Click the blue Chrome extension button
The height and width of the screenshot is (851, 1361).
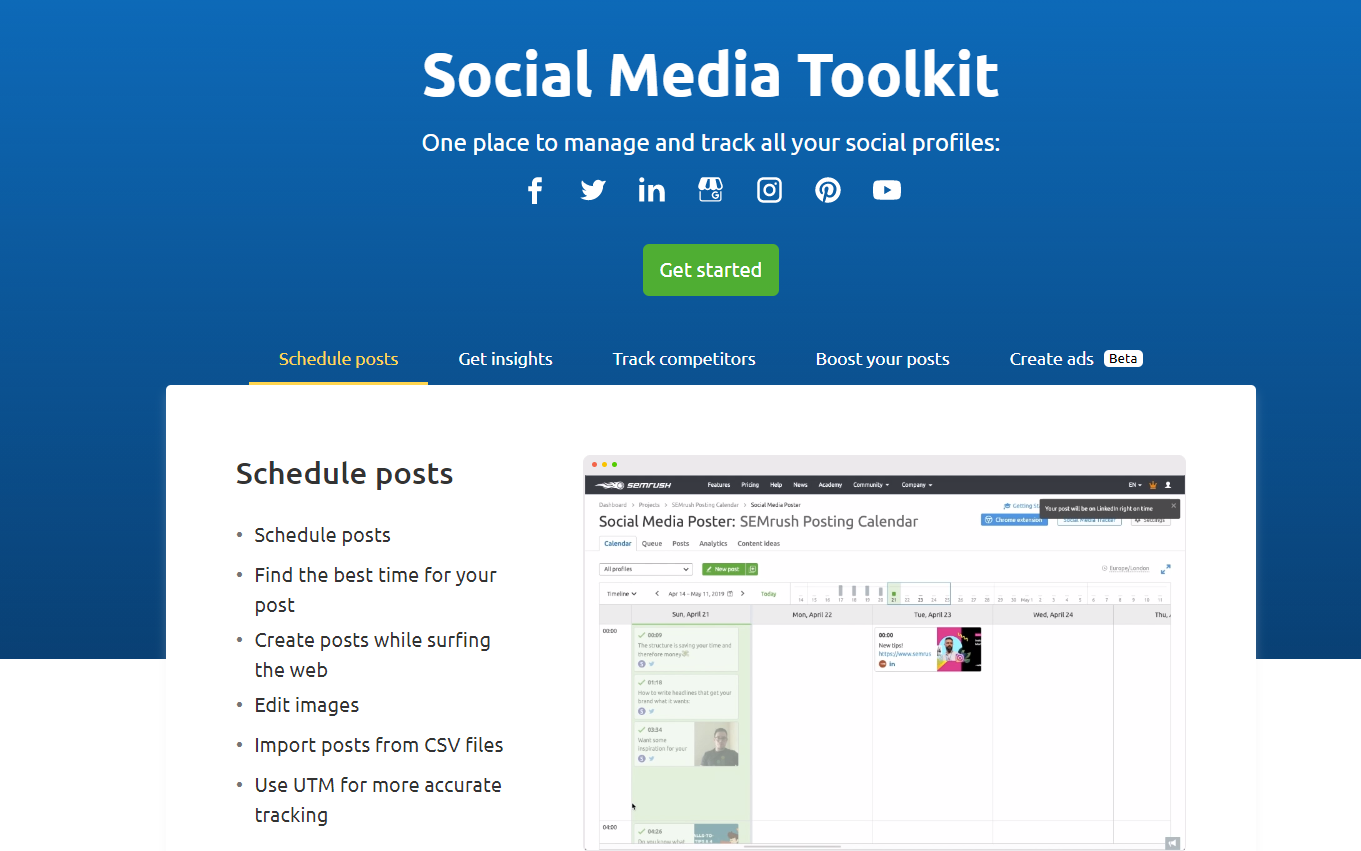coord(1014,520)
